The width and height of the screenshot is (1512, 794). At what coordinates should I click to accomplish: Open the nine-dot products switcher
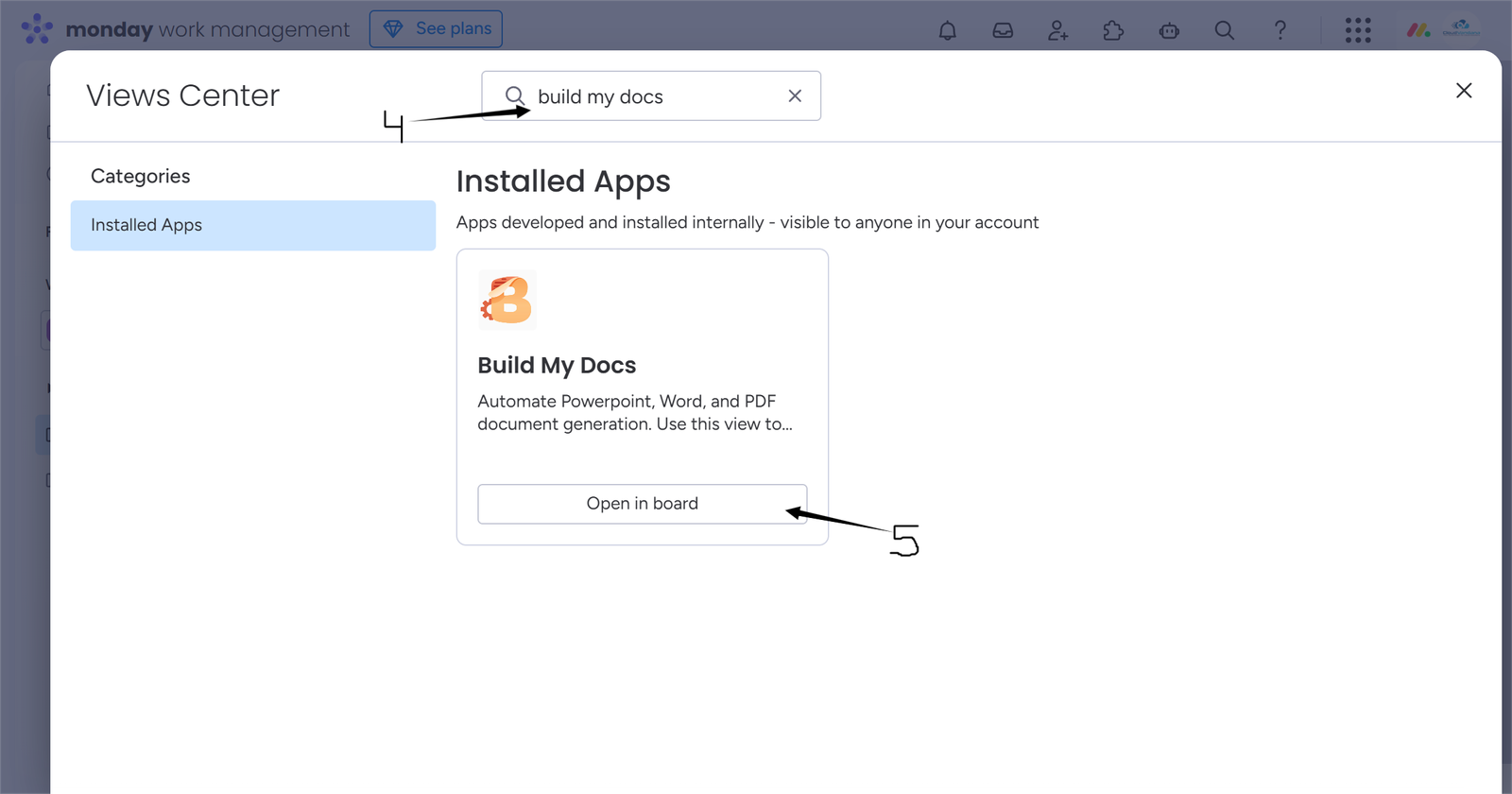[x=1358, y=30]
